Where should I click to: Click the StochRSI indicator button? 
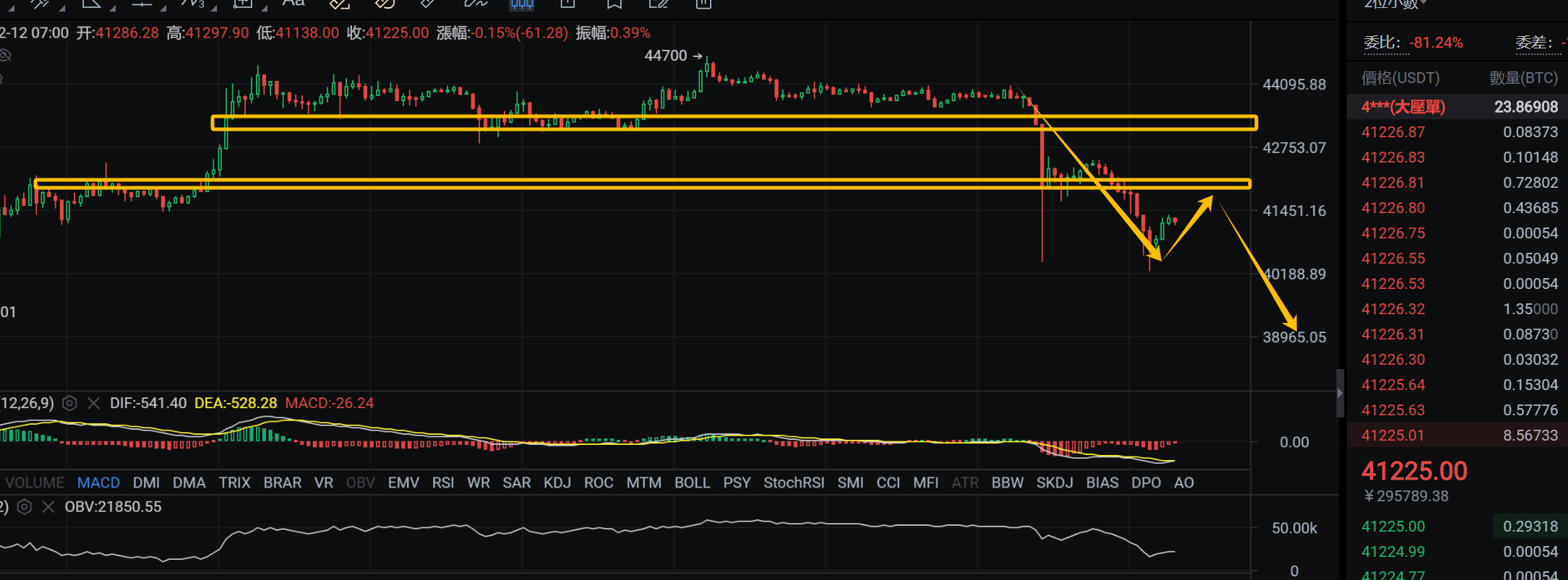click(x=794, y=482)
